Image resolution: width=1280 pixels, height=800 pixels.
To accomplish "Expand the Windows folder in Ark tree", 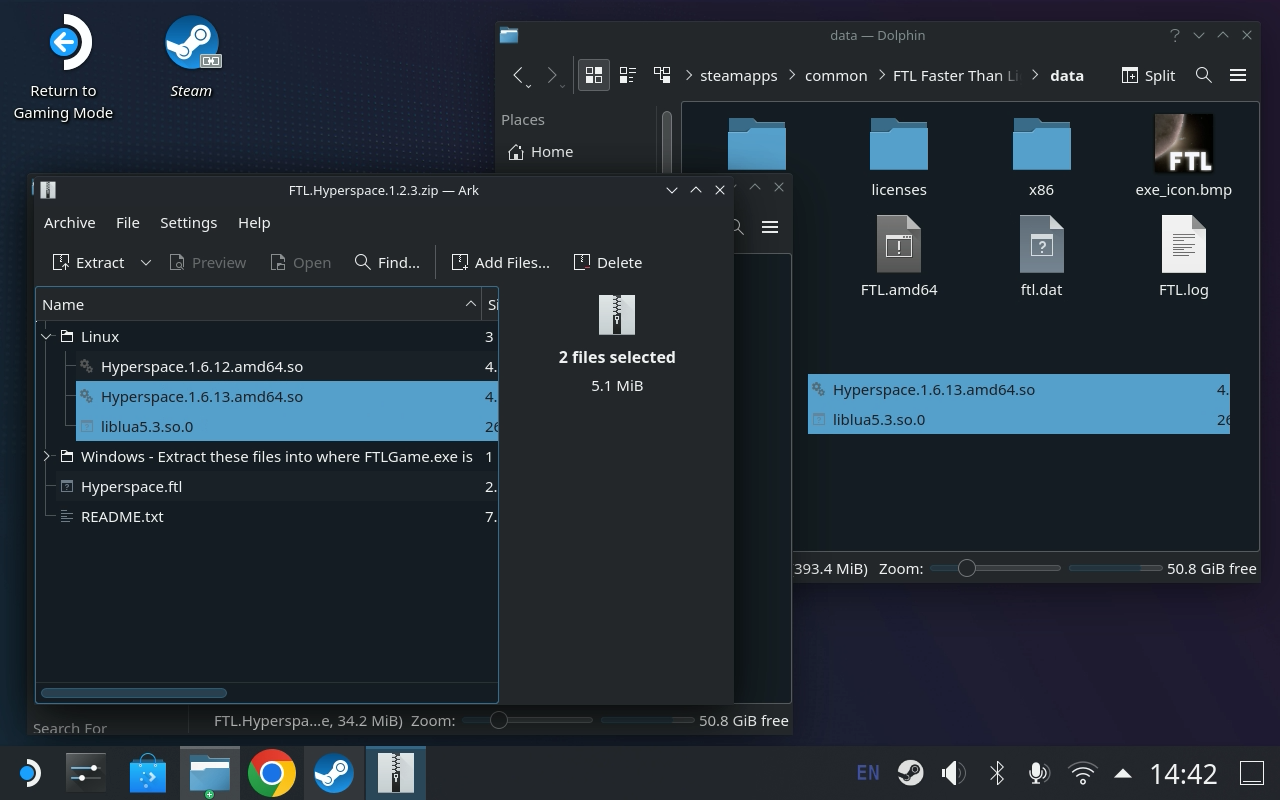I will 47,457.
